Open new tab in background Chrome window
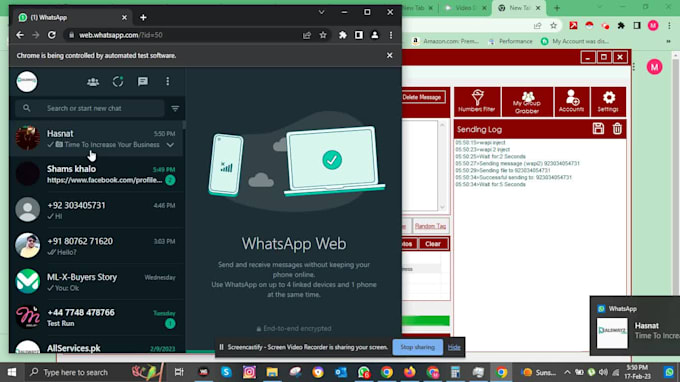This screenshot has height=382, width=680. pyautogui.click(x=557, y=8)
